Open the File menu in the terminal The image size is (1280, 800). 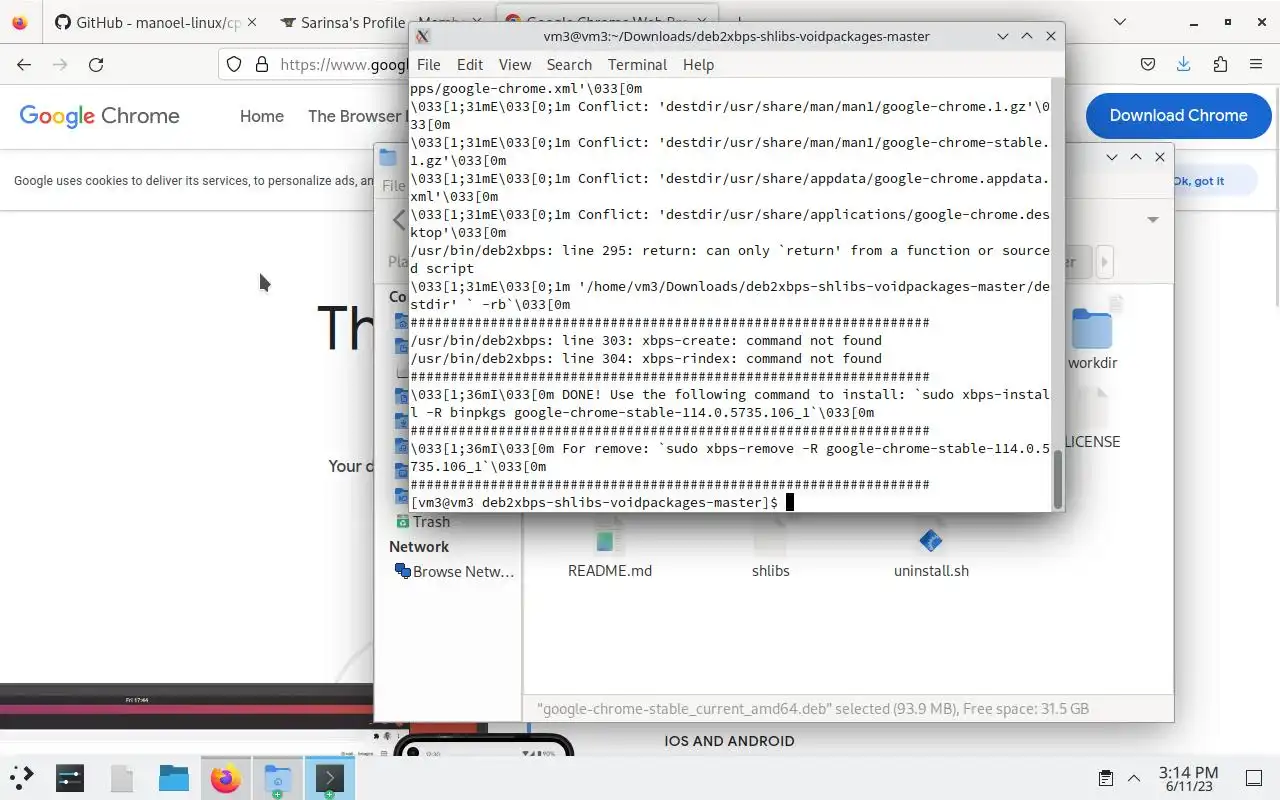(428, 64)
